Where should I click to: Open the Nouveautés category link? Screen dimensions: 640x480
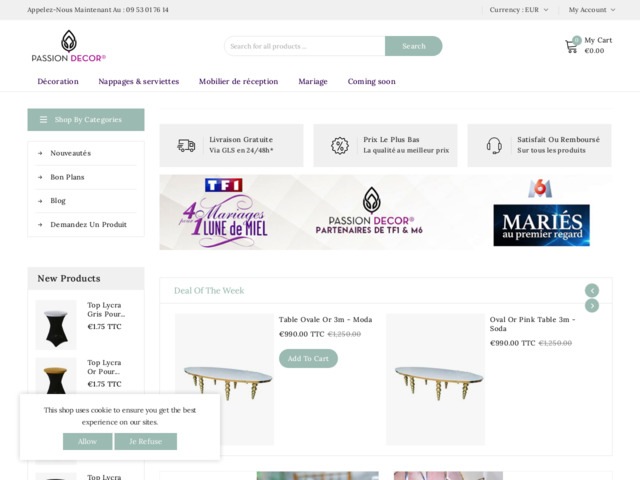(71, 153)
